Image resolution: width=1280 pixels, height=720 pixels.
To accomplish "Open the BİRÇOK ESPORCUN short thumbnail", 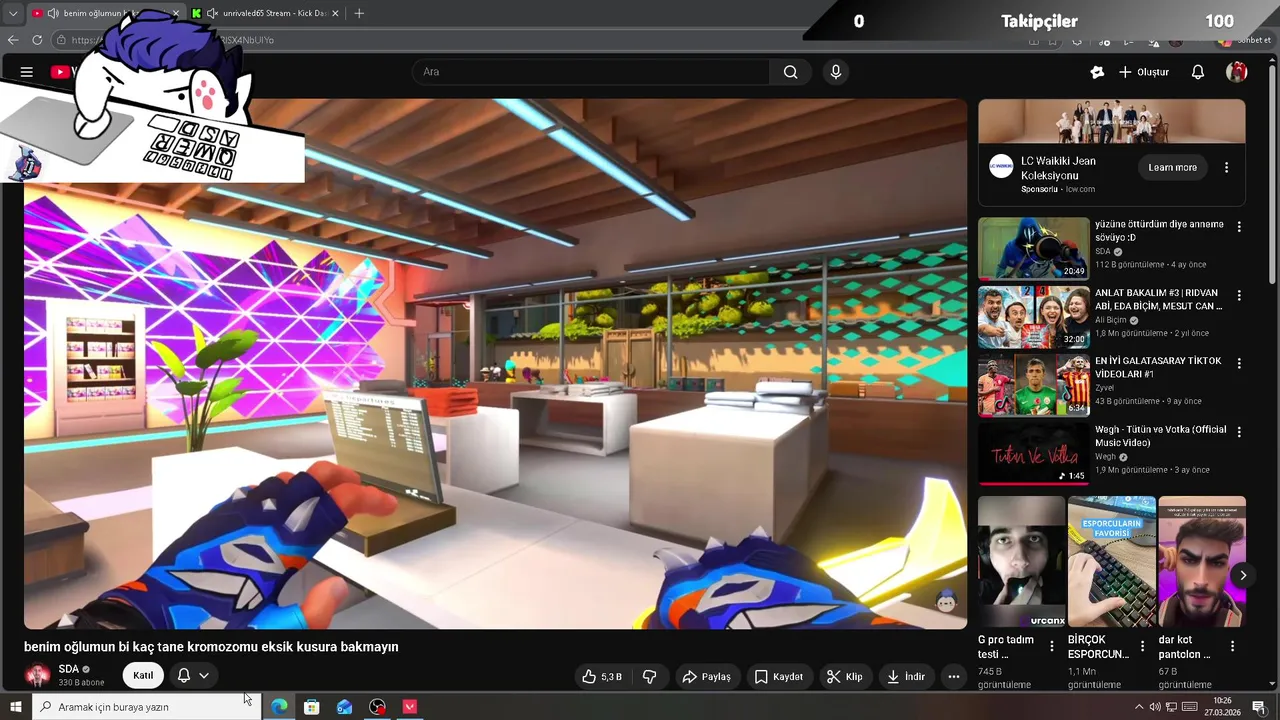I will [1111, 562].
